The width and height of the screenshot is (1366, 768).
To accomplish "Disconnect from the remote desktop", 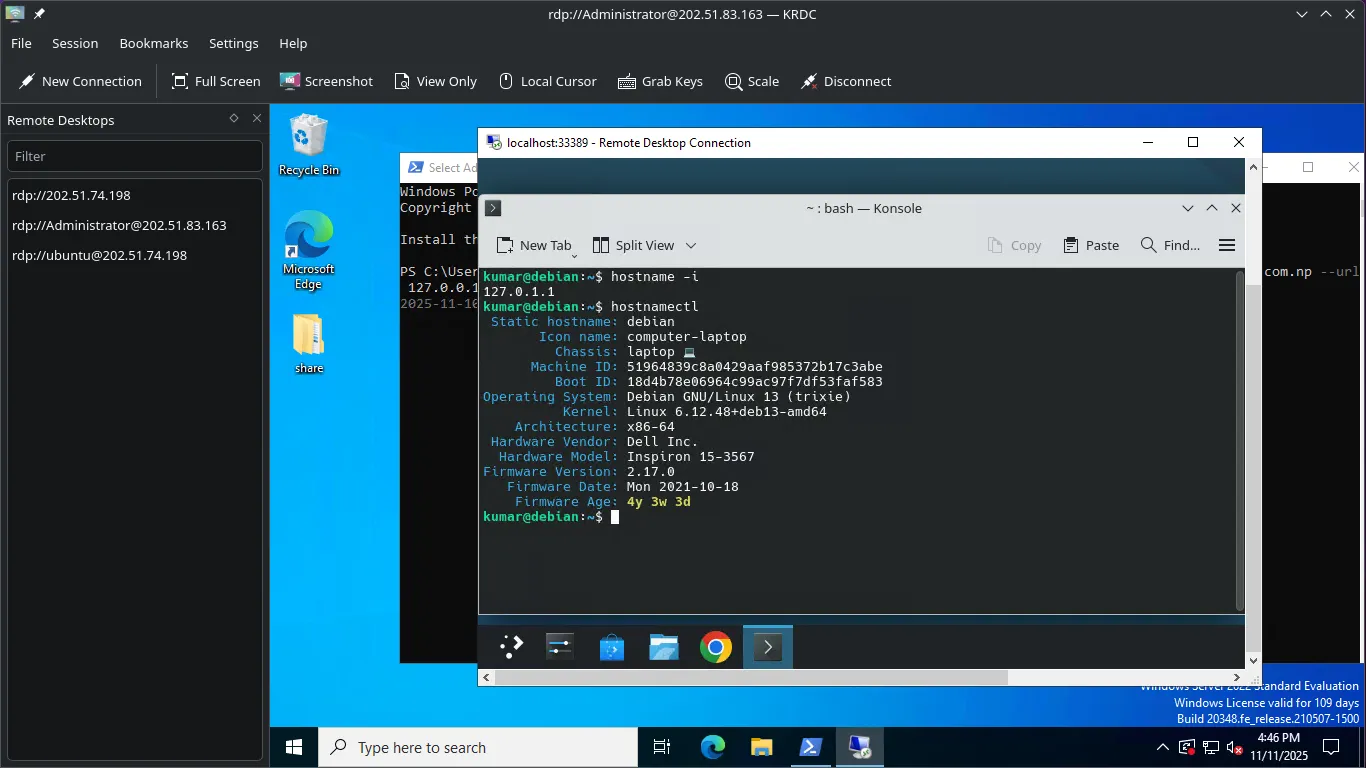I will [x=845, y=82].
